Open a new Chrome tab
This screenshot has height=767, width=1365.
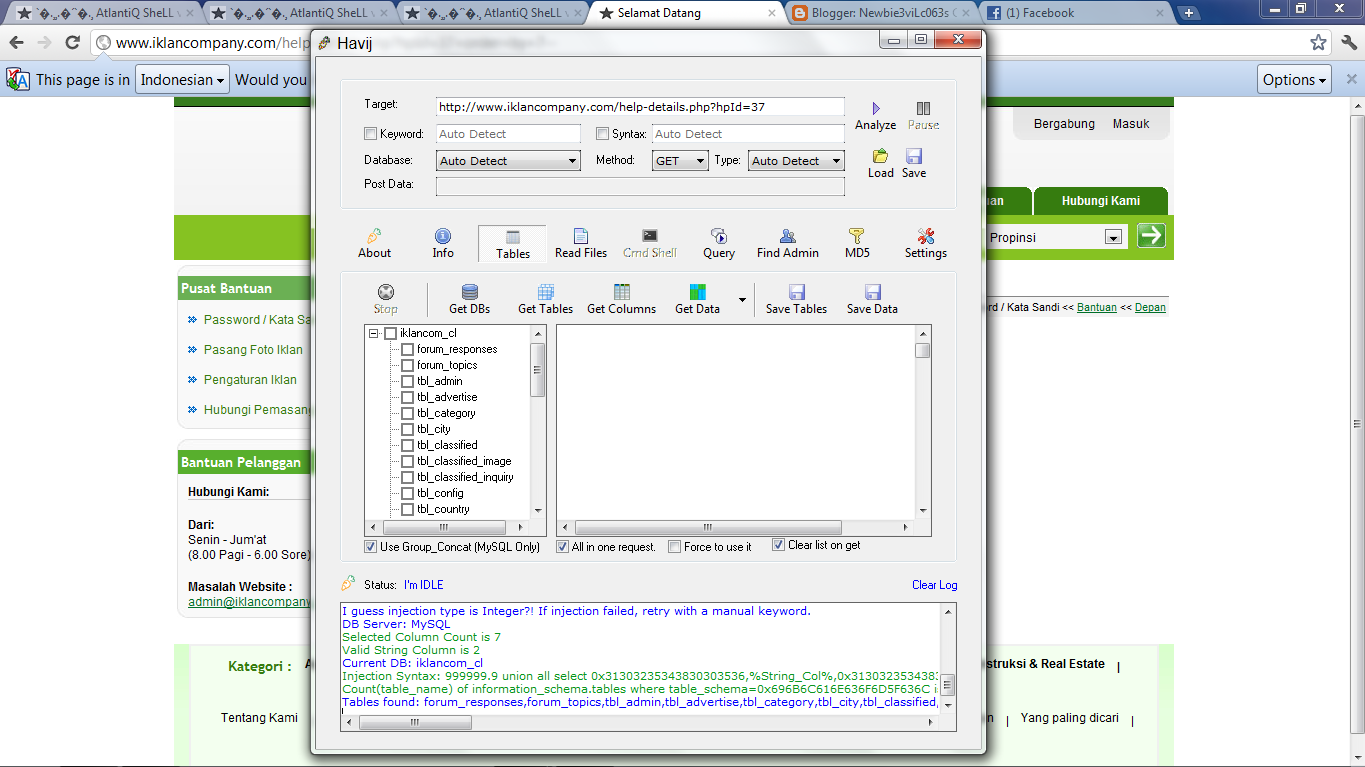tap(1188, 13)
